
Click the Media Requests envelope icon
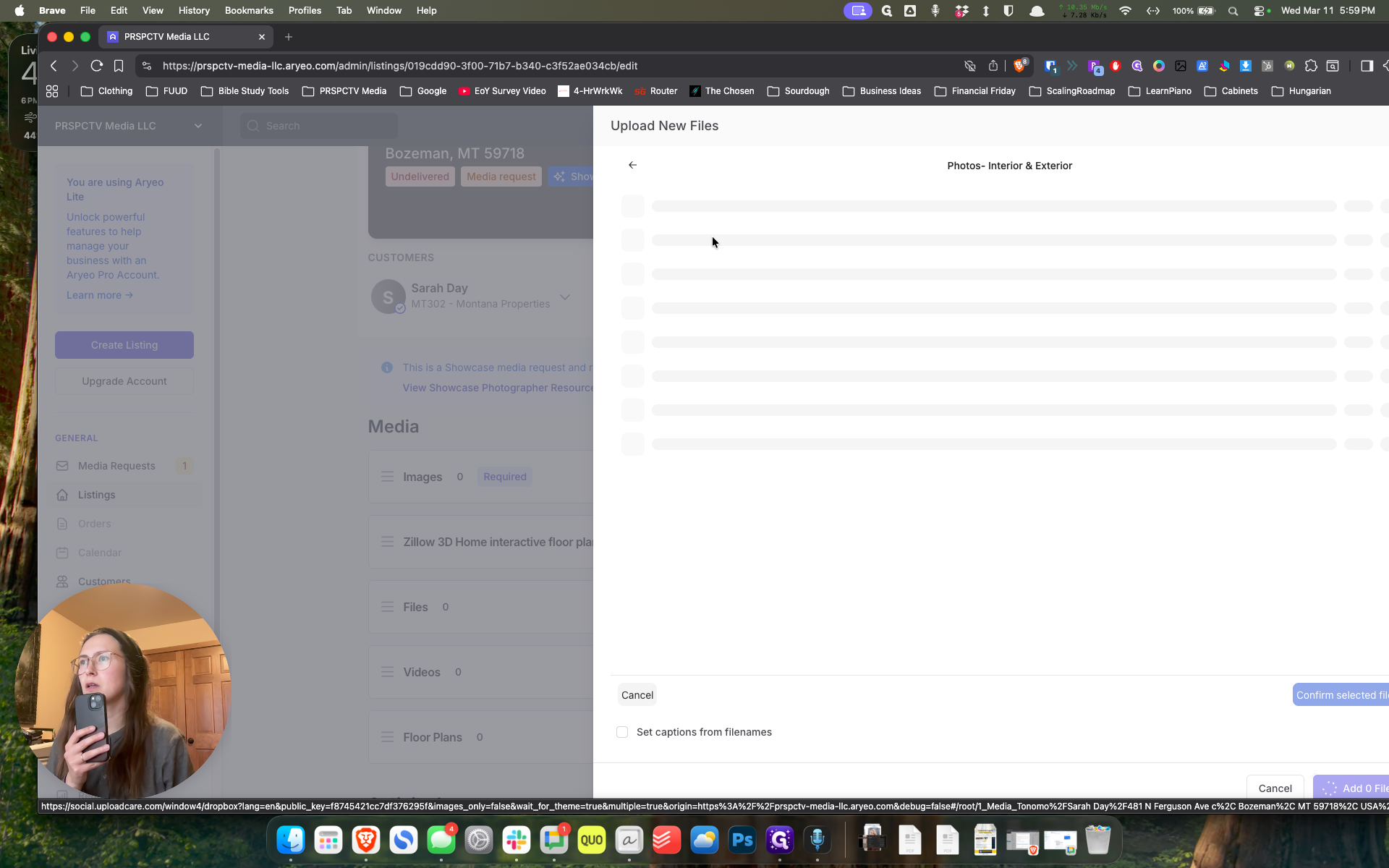pyautogui.click(x=62, y=466)
